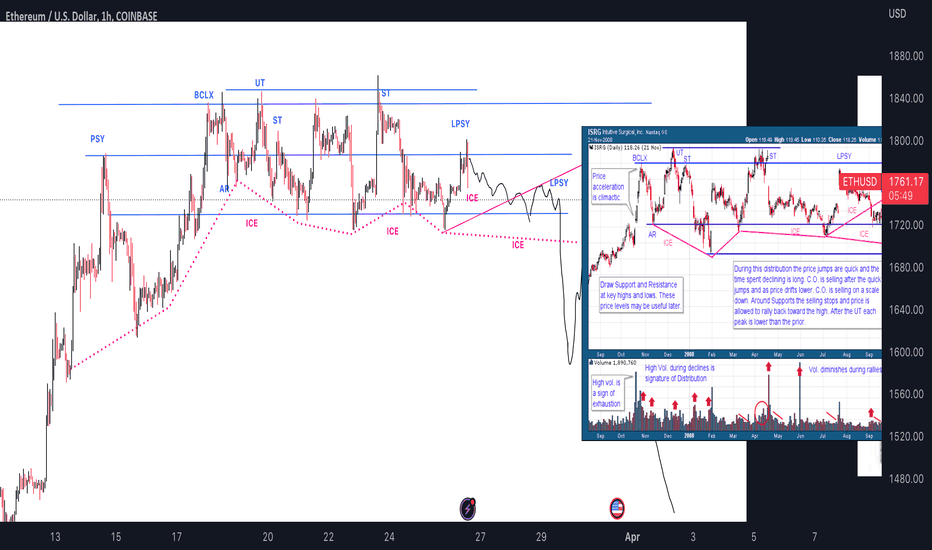Select the BCLX label on the main ETH chart
The height and width of the screenshot is (550, 932).
[x=203, y=95]
